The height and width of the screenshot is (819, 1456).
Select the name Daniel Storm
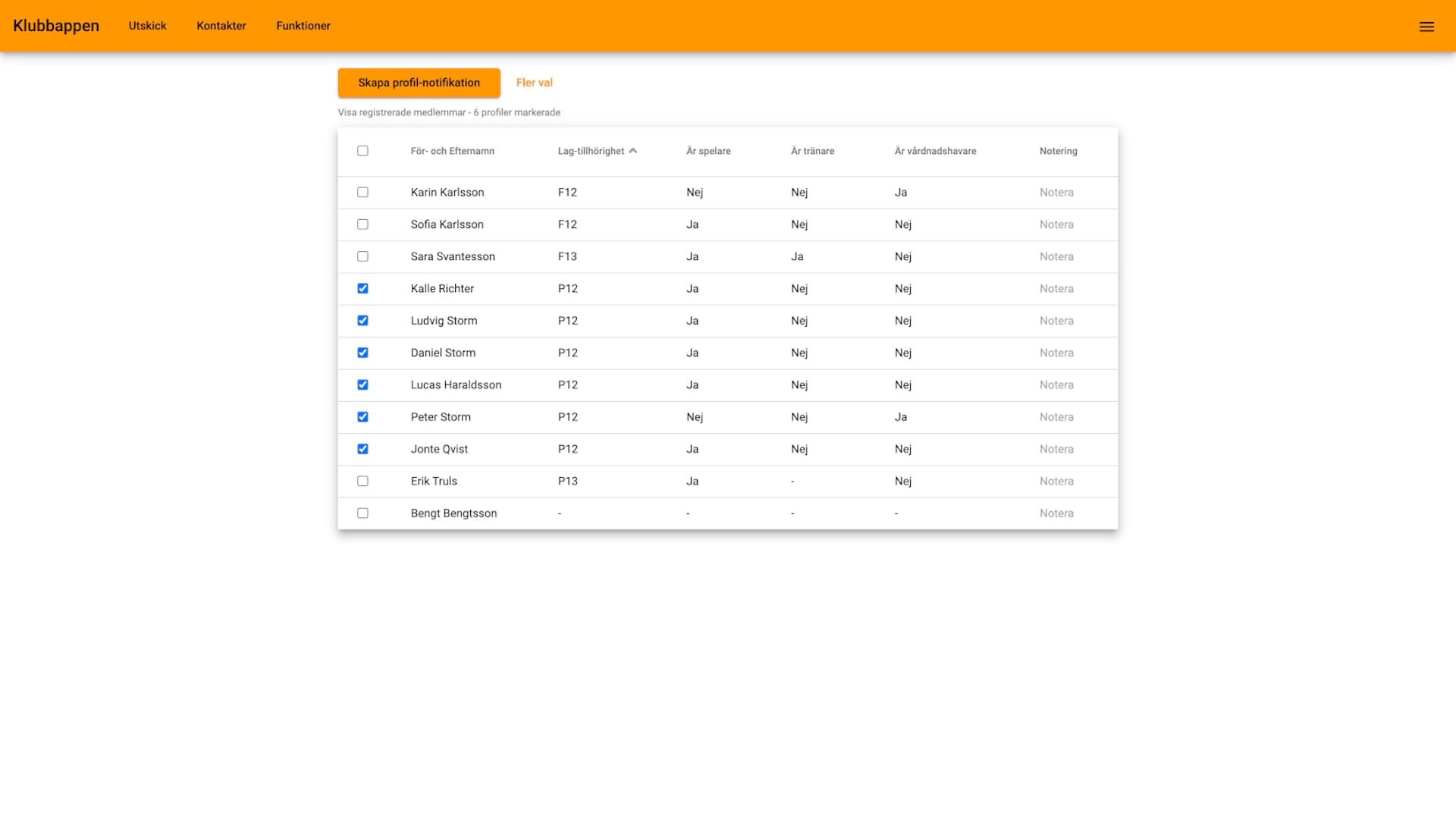pos(443,353)
